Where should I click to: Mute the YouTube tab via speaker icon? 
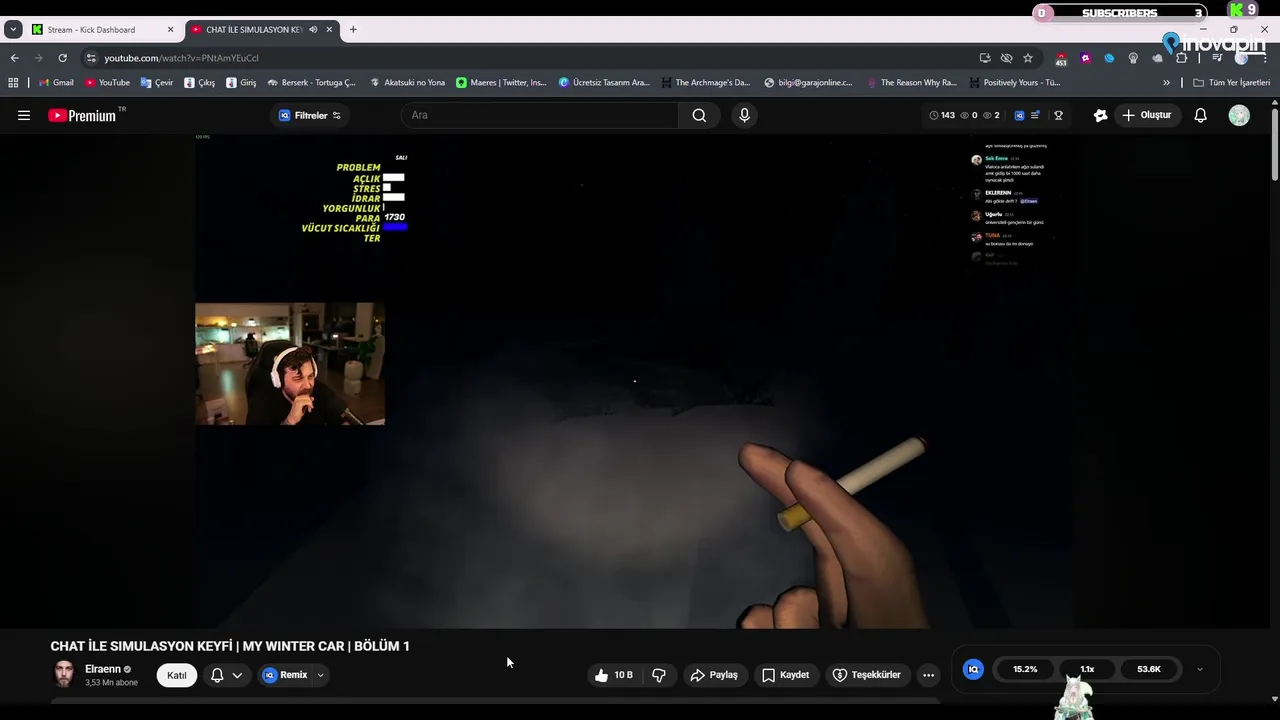[313, 30]
